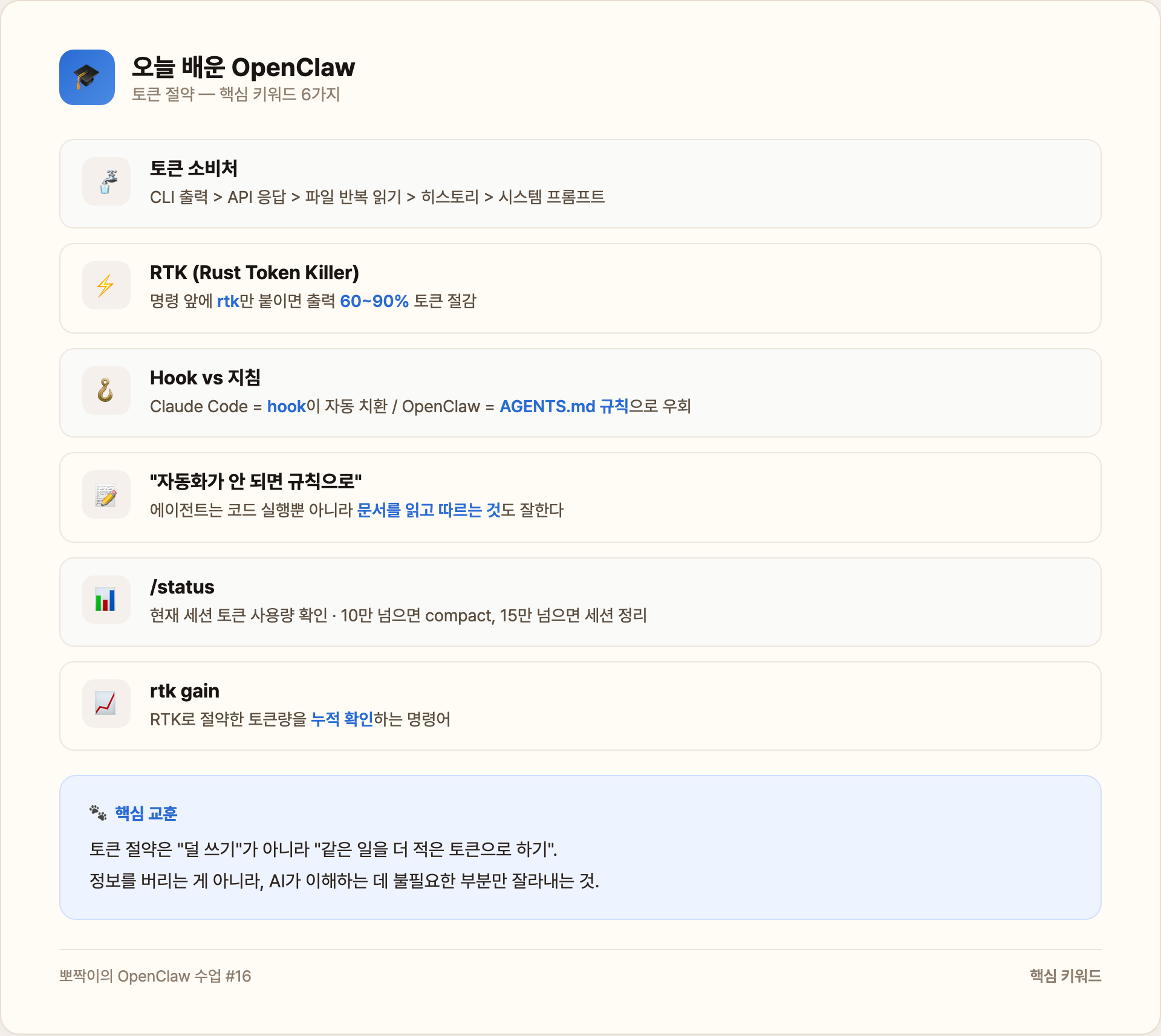Screen dimensions: 1161x1036
Task: Click the /status card heading
Action: (x=182, y=586)
